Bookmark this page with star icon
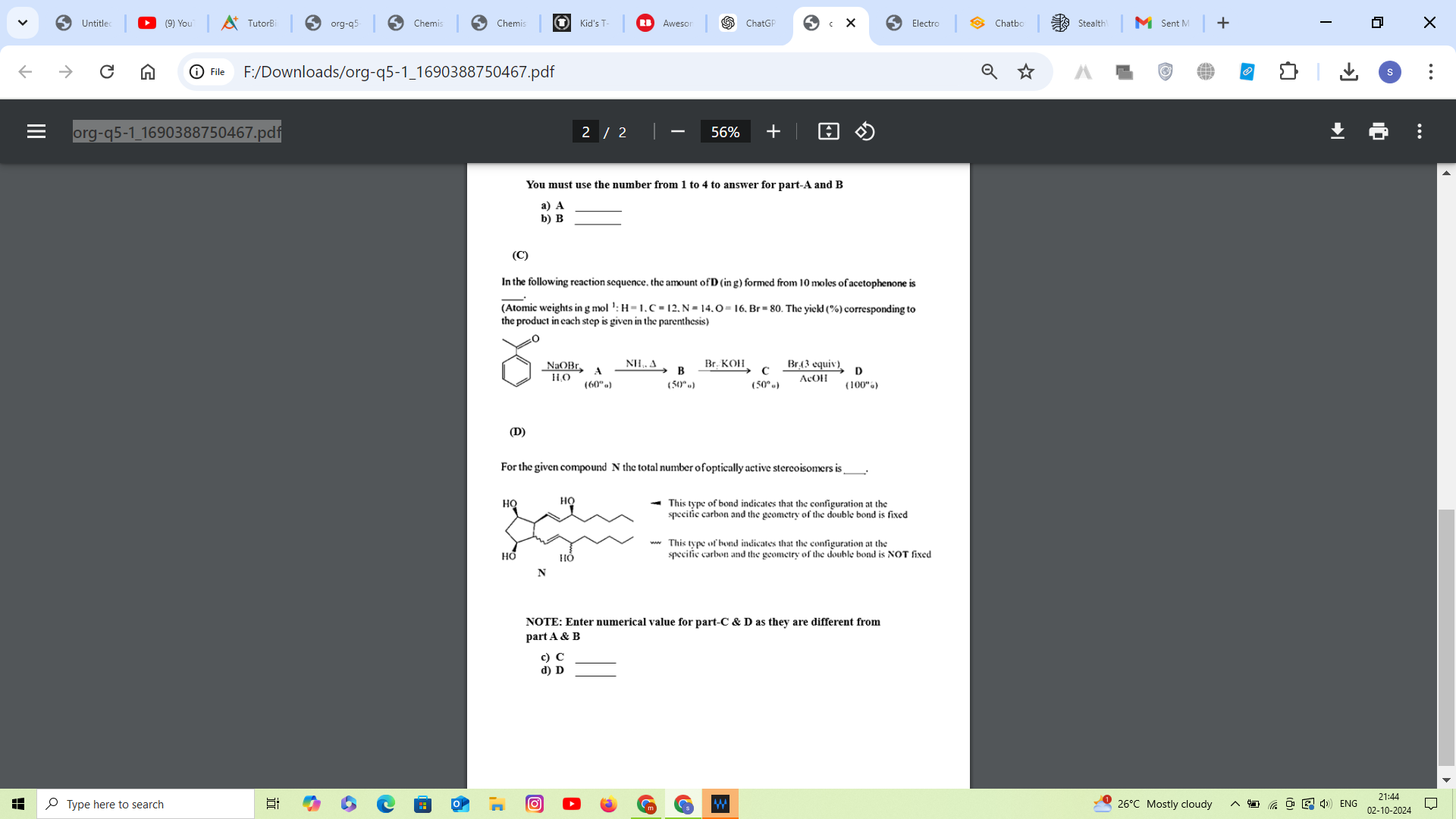The width and height of the screenshot is (1456, 819). pos(1026,71)
